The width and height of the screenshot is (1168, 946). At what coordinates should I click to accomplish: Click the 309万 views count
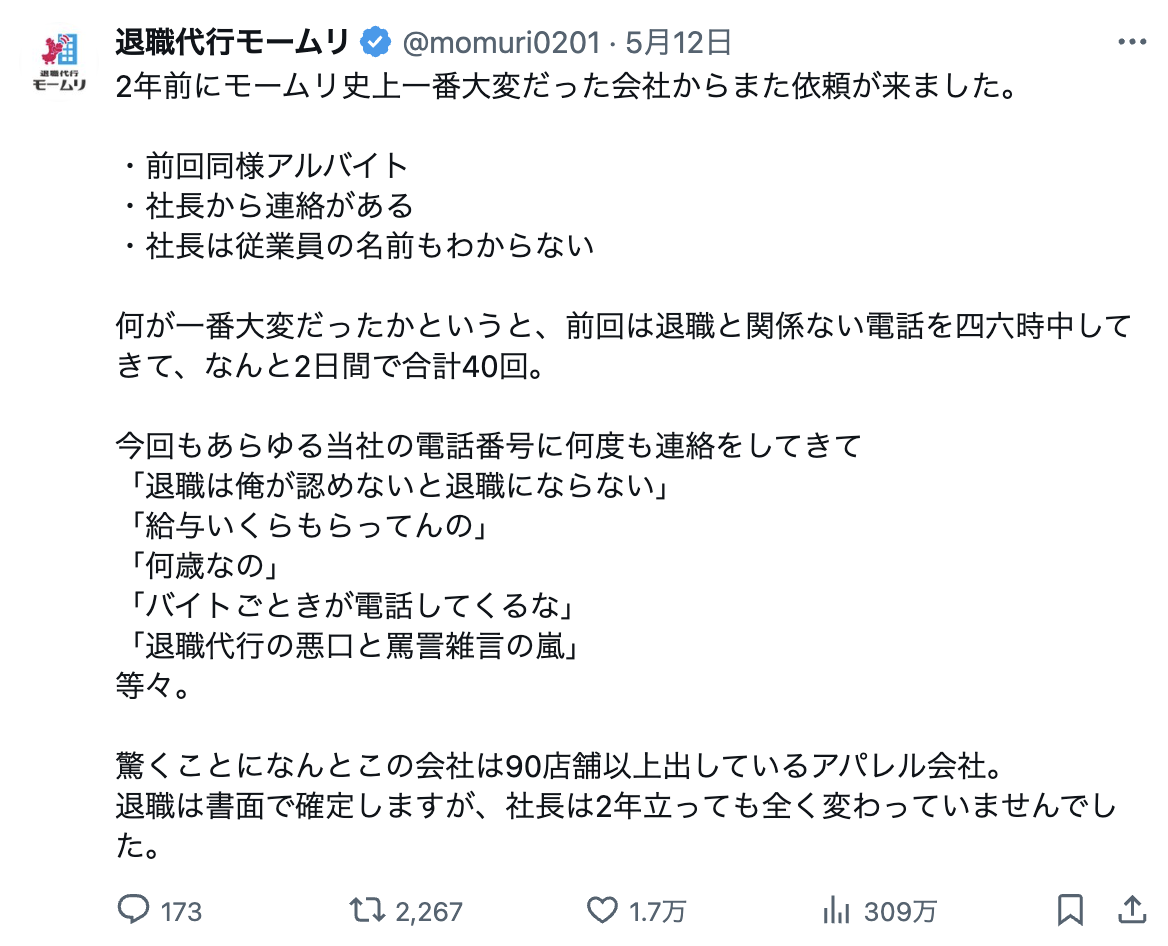900,911
